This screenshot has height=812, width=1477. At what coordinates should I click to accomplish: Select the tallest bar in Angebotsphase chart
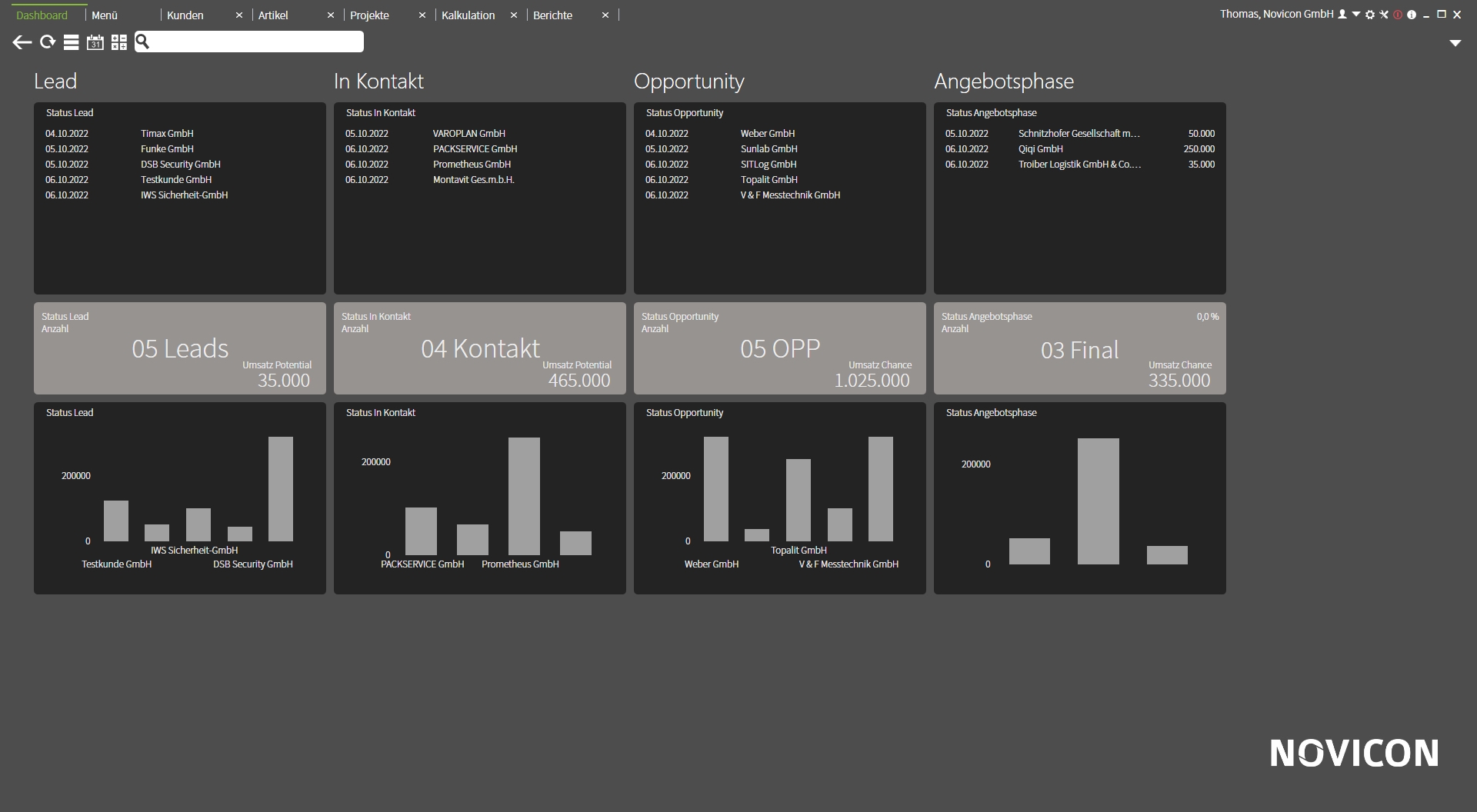coord(1098,501)
